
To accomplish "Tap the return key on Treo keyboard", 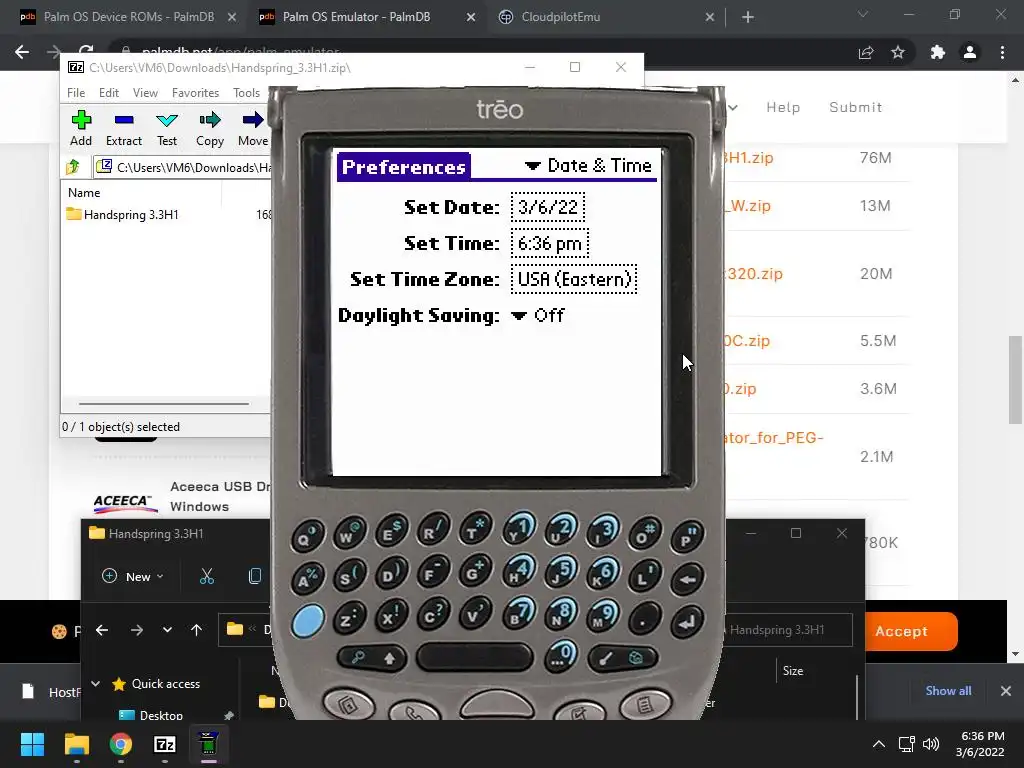I will [687, 621].
